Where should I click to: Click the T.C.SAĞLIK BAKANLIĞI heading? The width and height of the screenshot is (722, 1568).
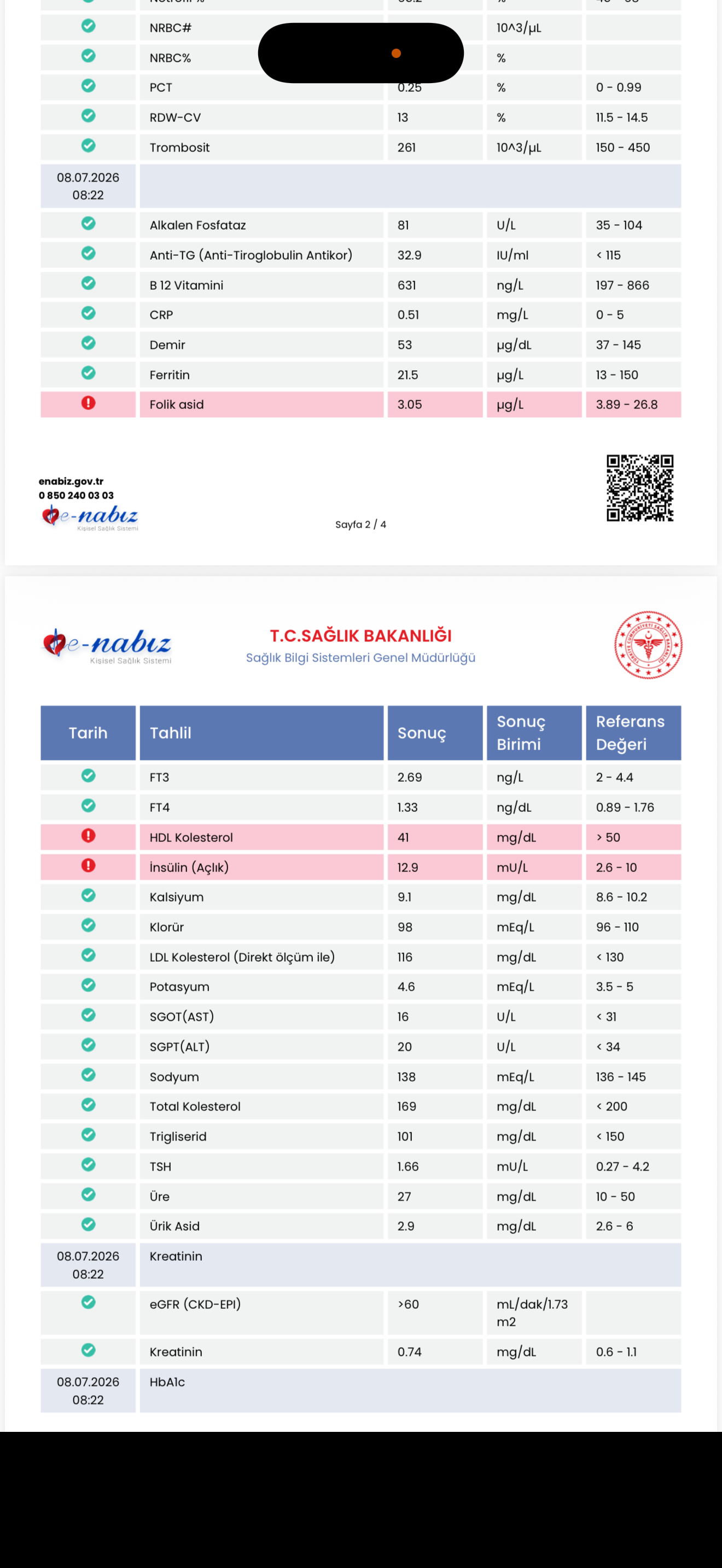361,636
